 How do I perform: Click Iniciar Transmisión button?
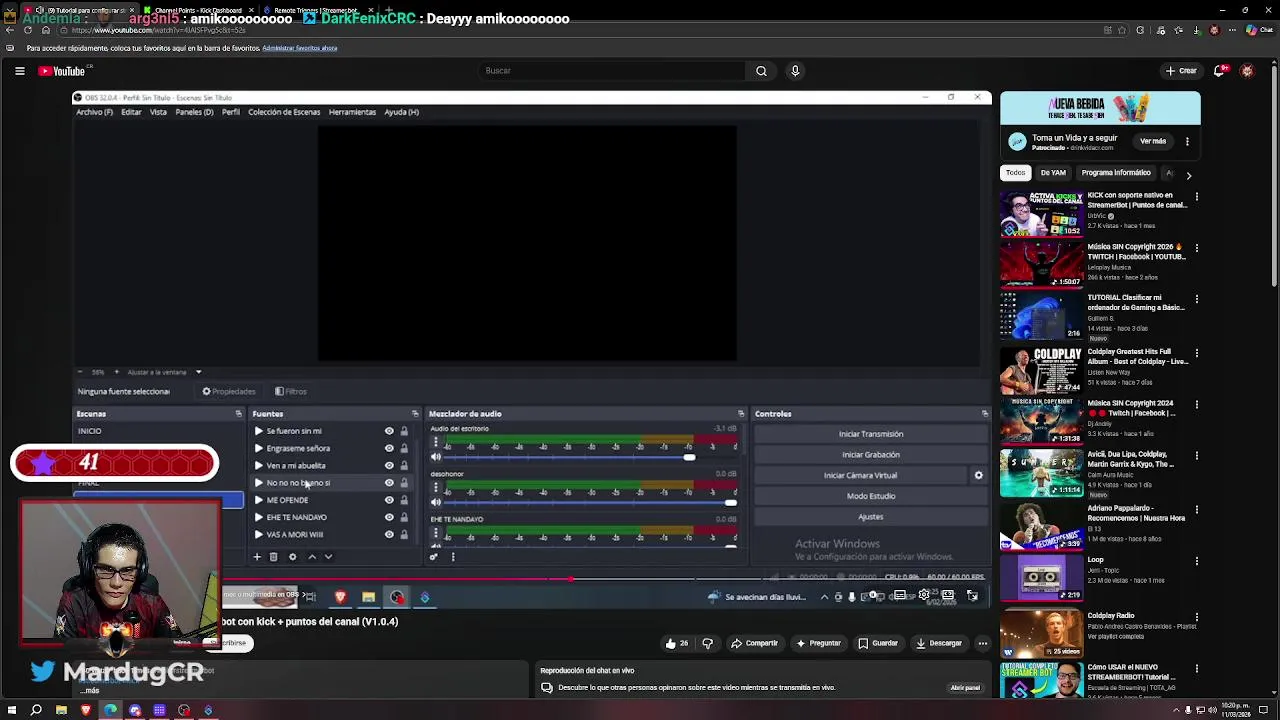[871, 434]
